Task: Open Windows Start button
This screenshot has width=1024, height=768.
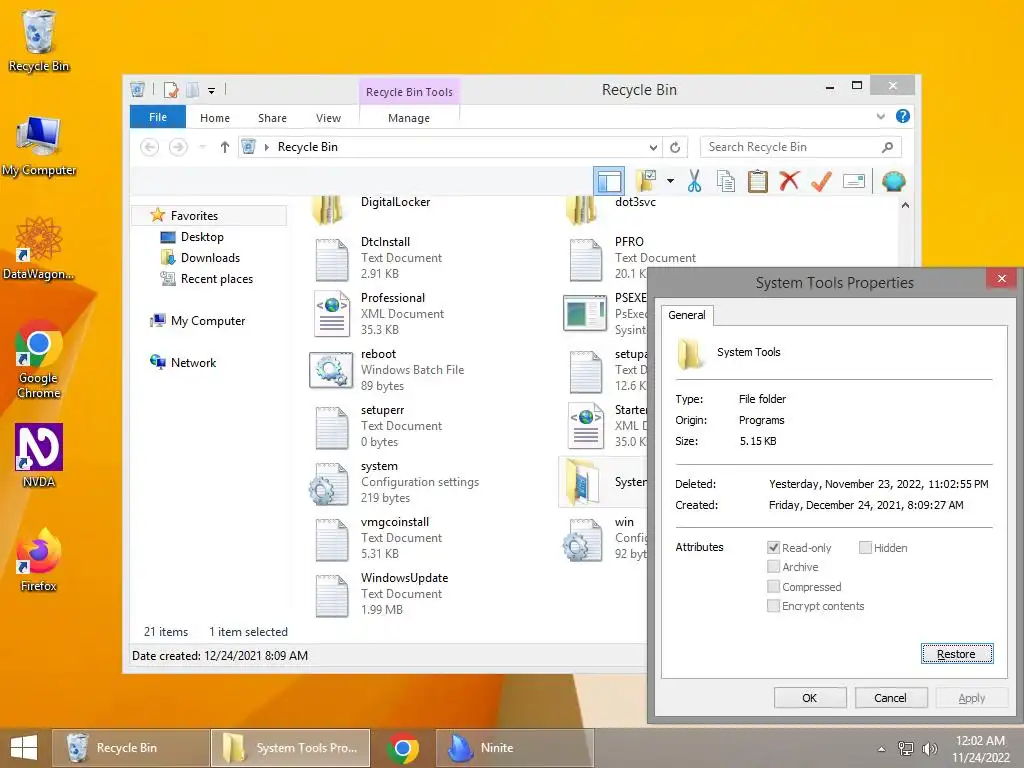Action: click(x=24, y=748)
